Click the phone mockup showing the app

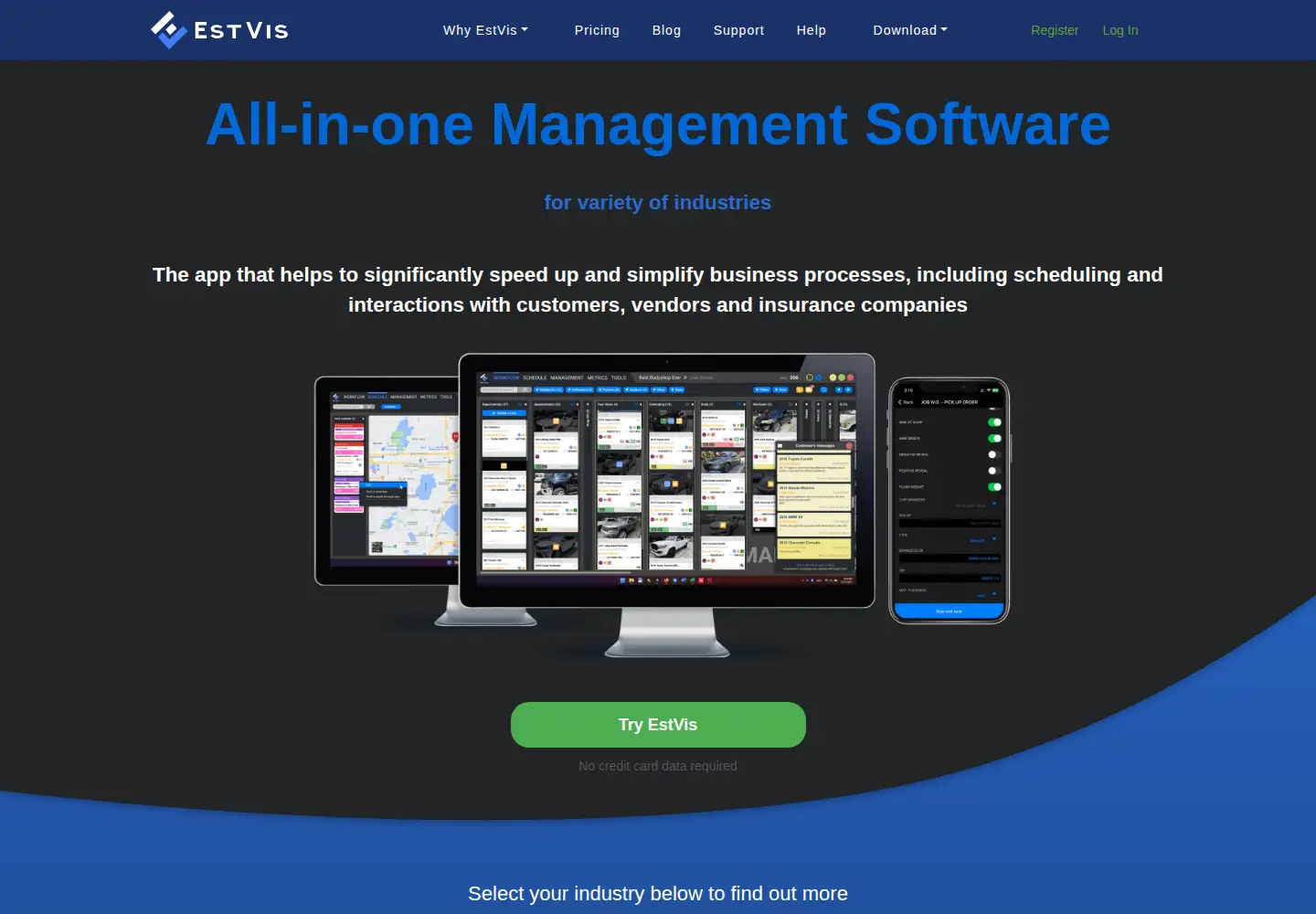(x=950, y=501)
